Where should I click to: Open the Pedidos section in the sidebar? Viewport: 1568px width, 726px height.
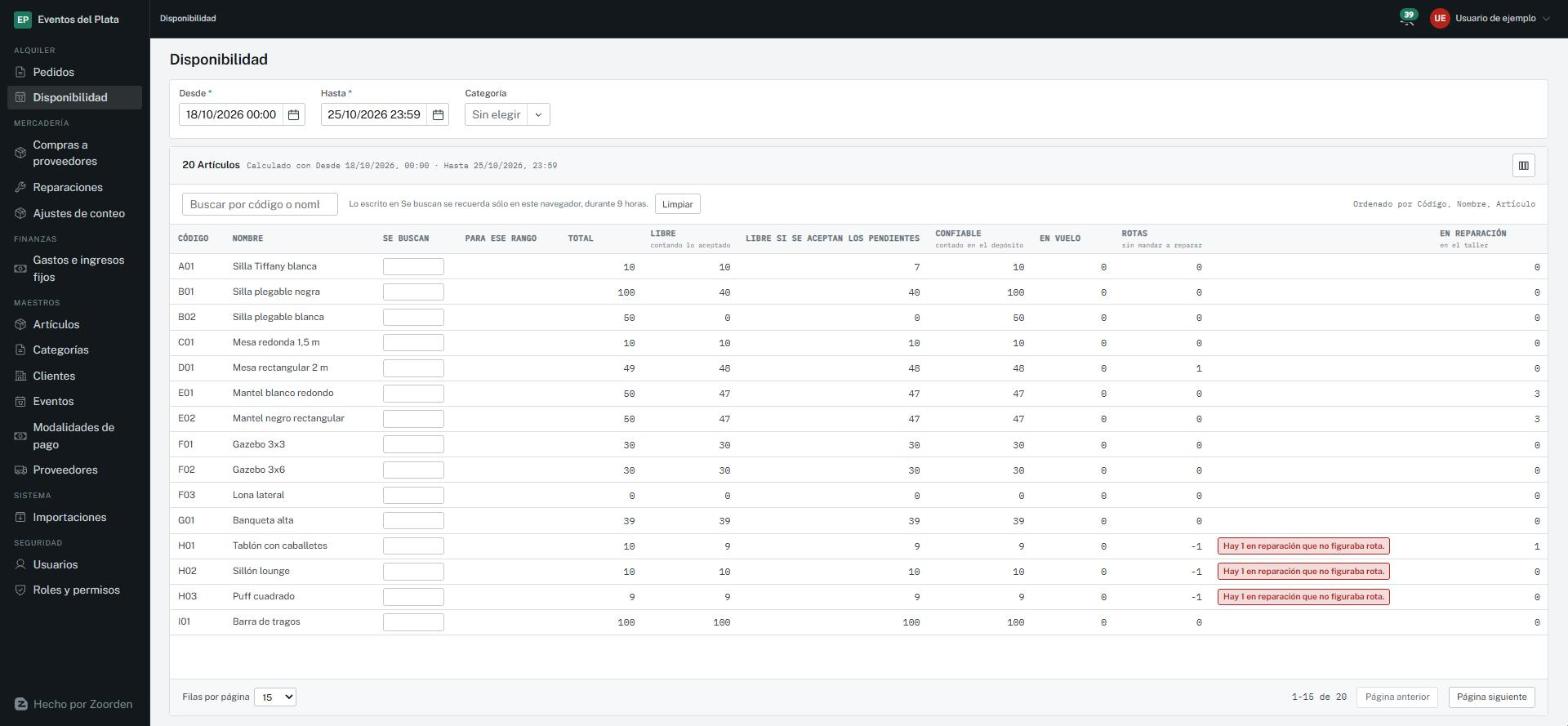(74, 72)
